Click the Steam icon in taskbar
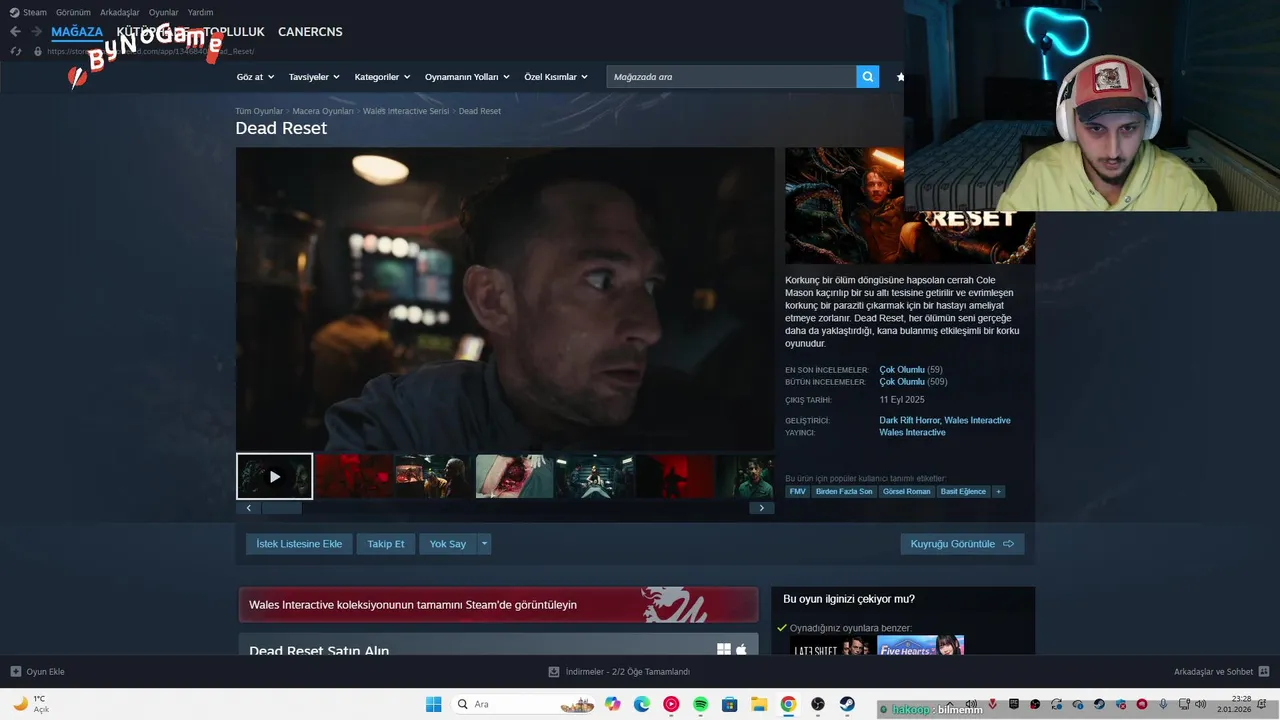 pos(847,704)
